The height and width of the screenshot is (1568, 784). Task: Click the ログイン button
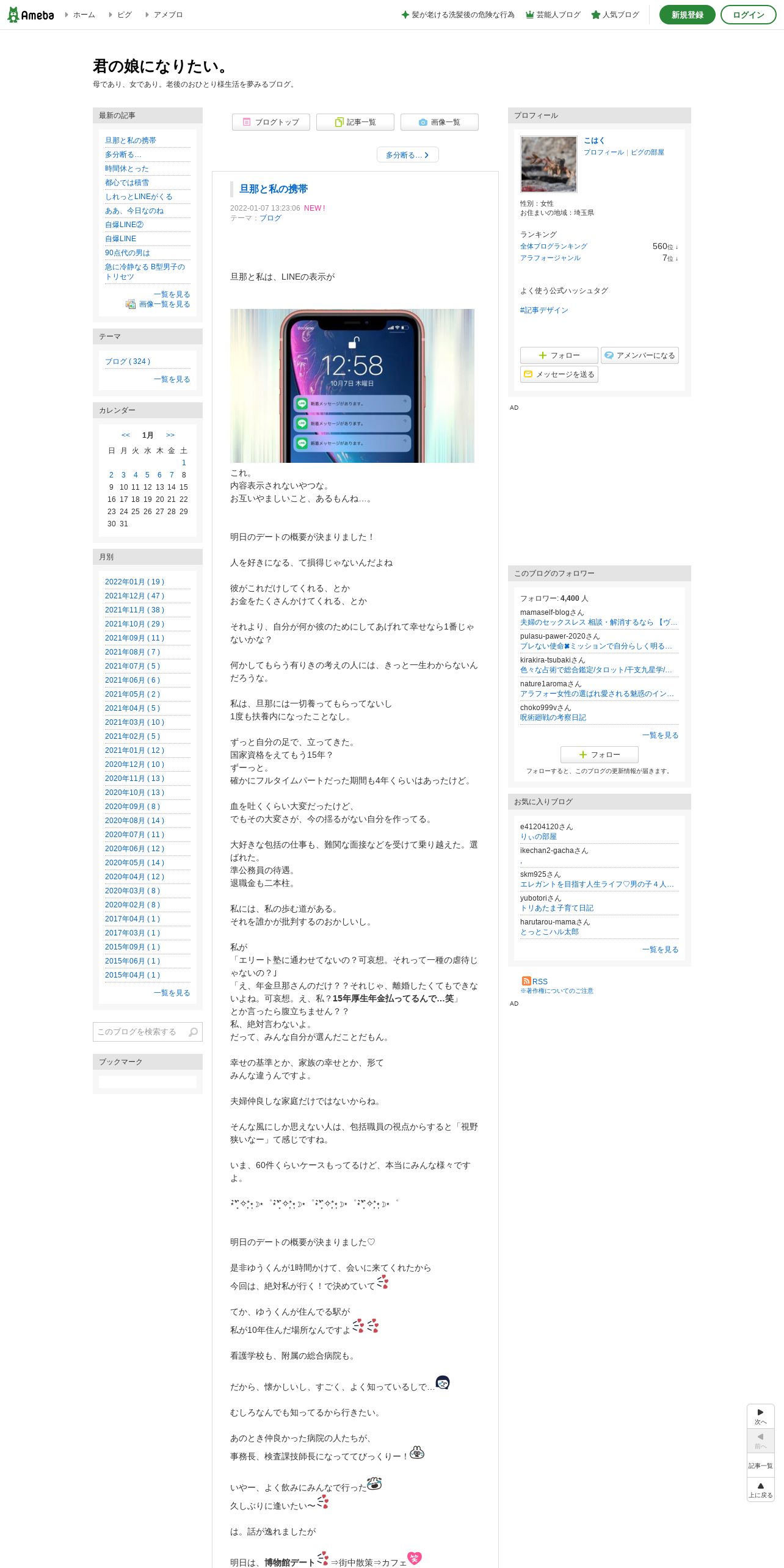(x=749, y=15)
